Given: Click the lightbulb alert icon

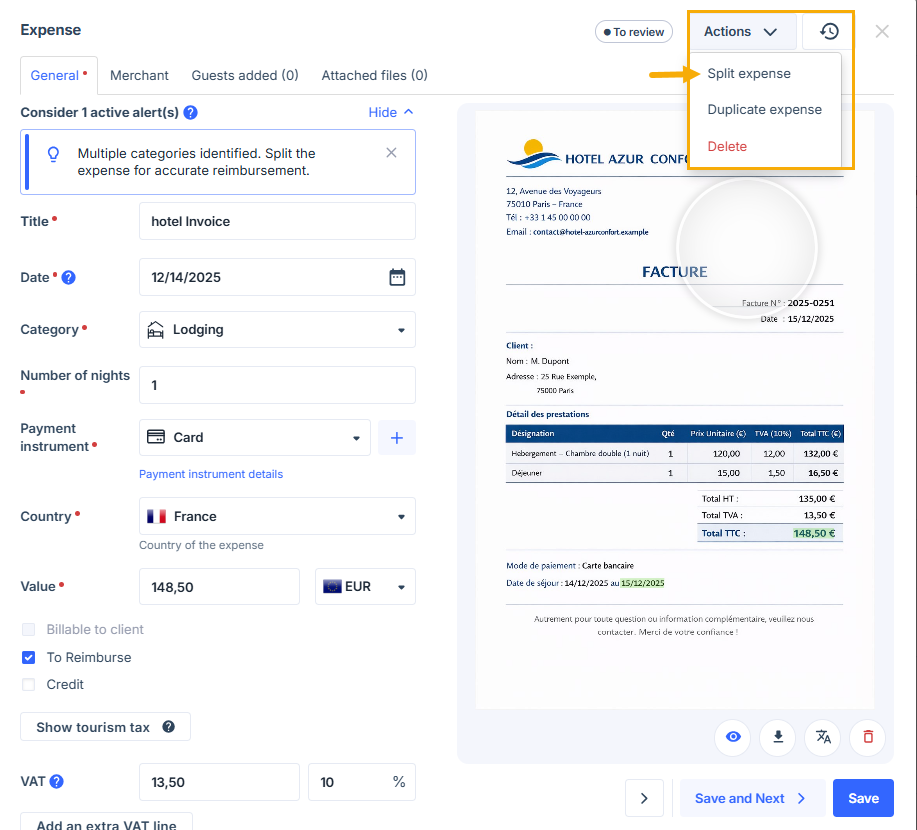Looking at the screenshot, I should 53,154.
